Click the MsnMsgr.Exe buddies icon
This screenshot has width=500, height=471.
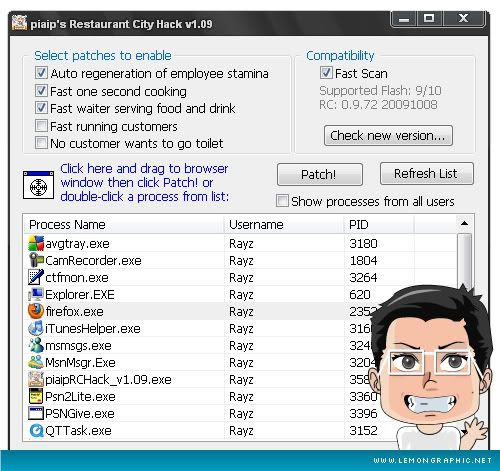click(x=36, y=362)
